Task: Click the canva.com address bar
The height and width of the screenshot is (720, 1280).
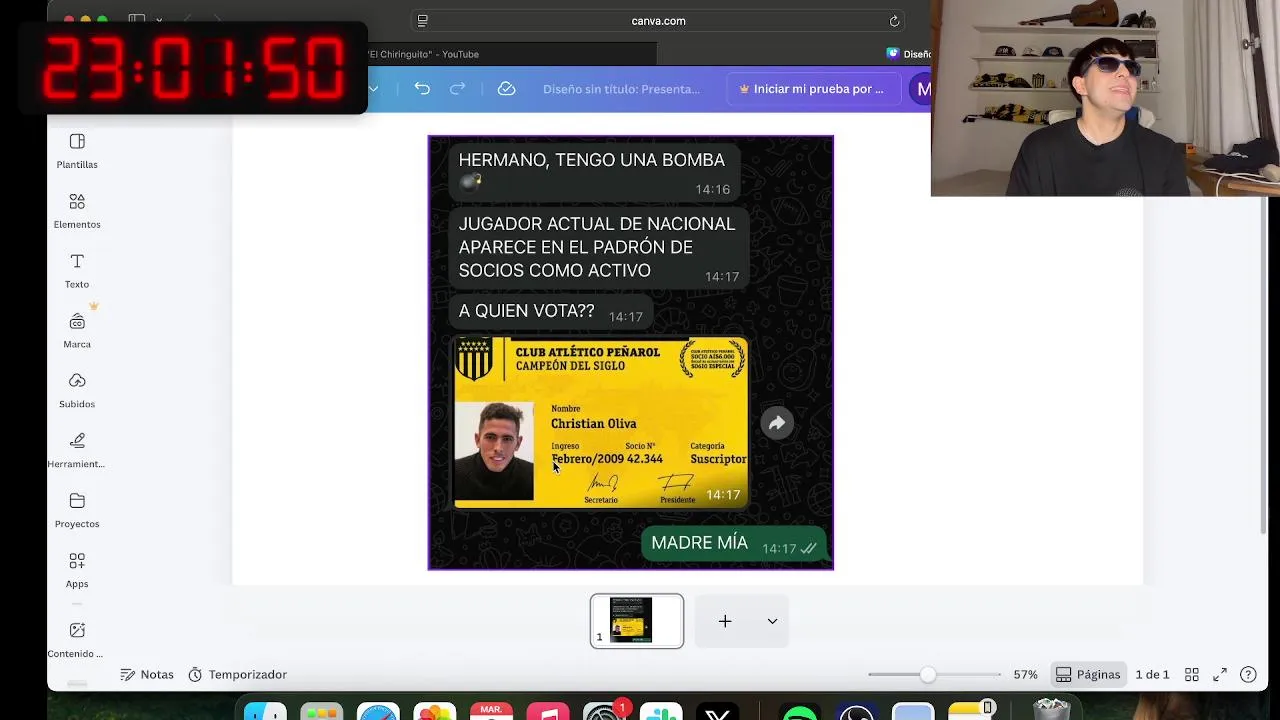Action: [x=658, y=21]
